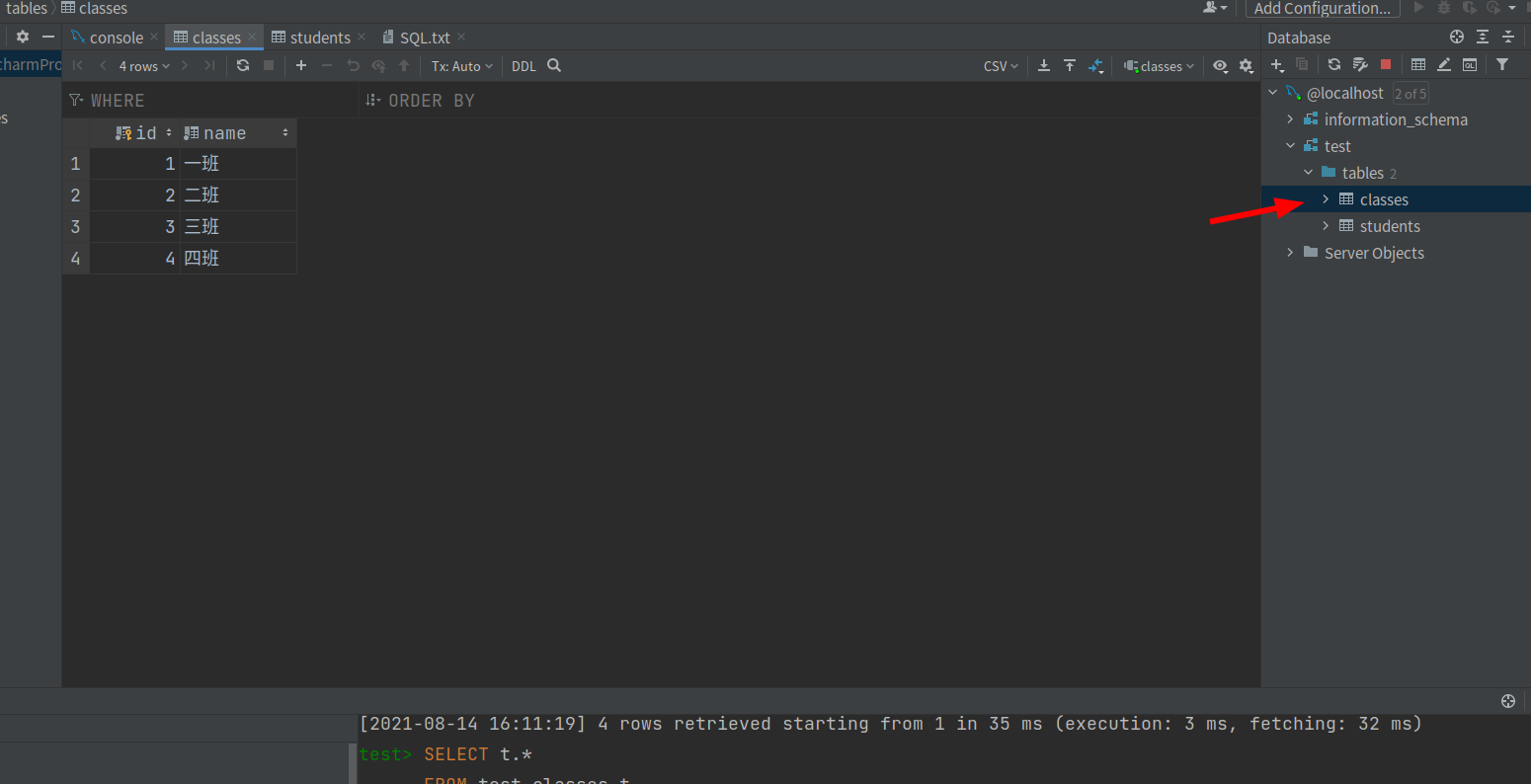Image resolution: width=1531 pixels, height=784 pixels.
Task: Expand the students table node
Action: [x=1326, y=226]
